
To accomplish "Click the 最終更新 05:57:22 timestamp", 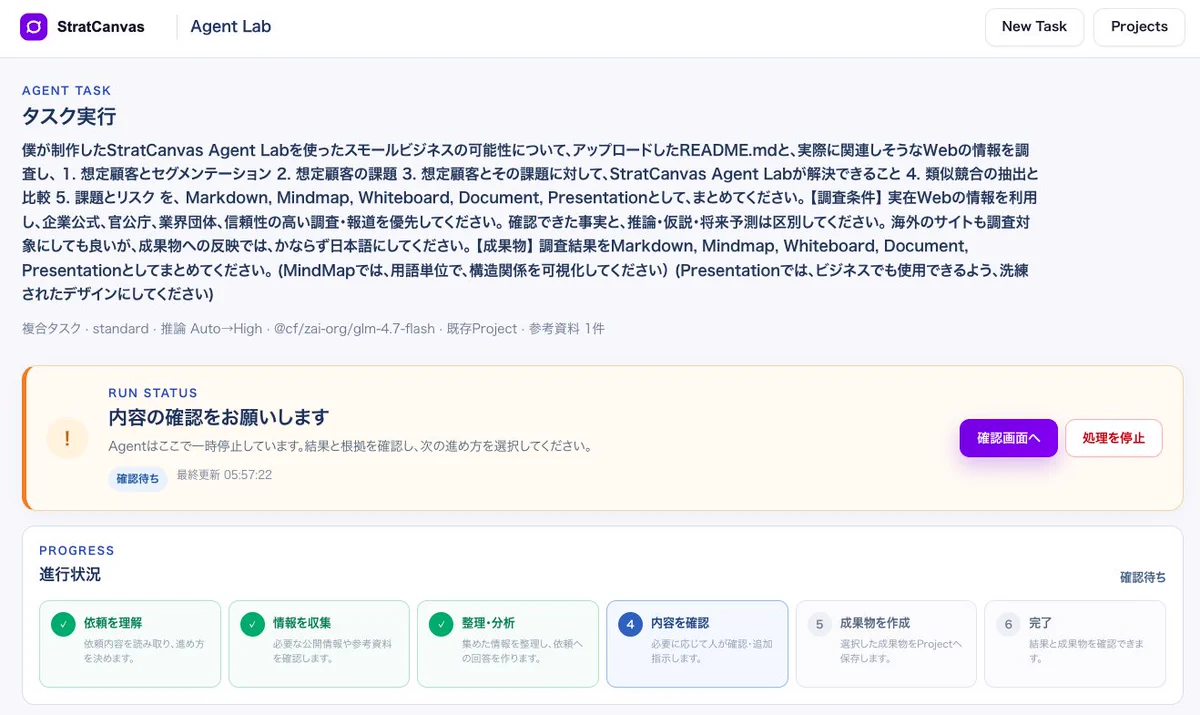I will pyautogui.click(x=224, y=475).
